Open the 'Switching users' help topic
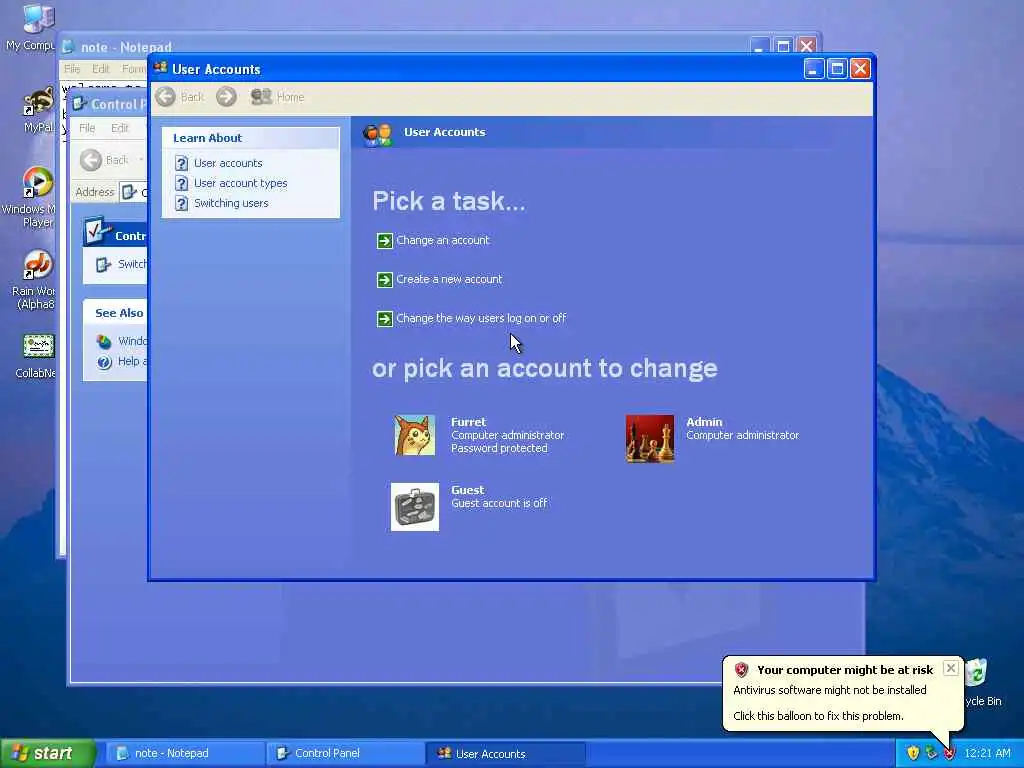Screen dimensions: 1024x768 (x=231, y=203)
